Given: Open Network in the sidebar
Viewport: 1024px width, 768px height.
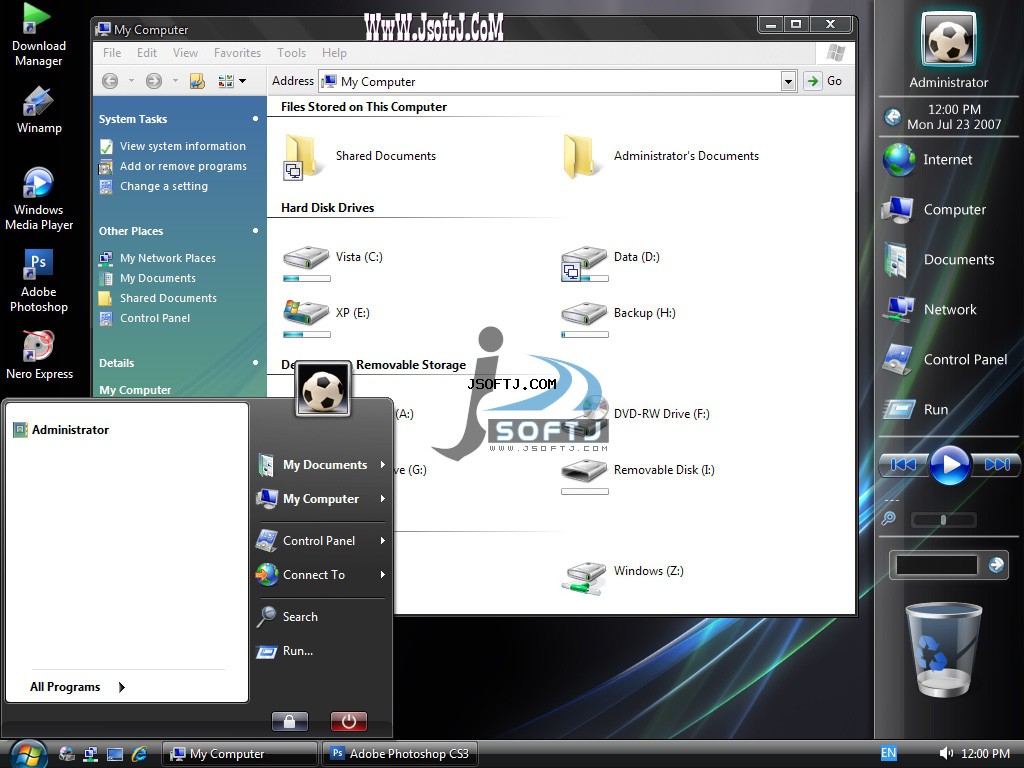Looking at the screenshot, I should pos(929,310).
